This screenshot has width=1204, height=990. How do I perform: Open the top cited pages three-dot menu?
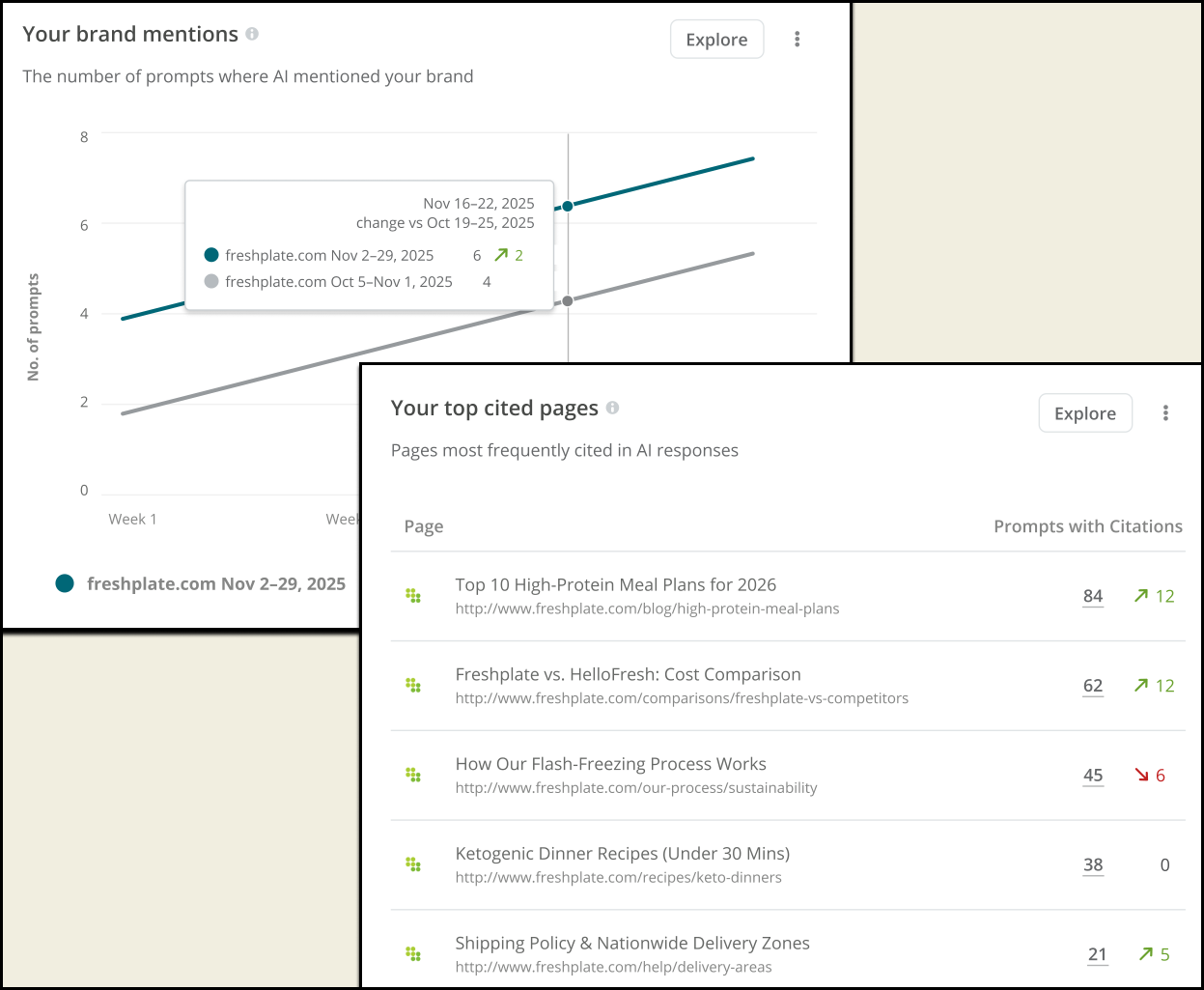click(x=1165, y=413)
